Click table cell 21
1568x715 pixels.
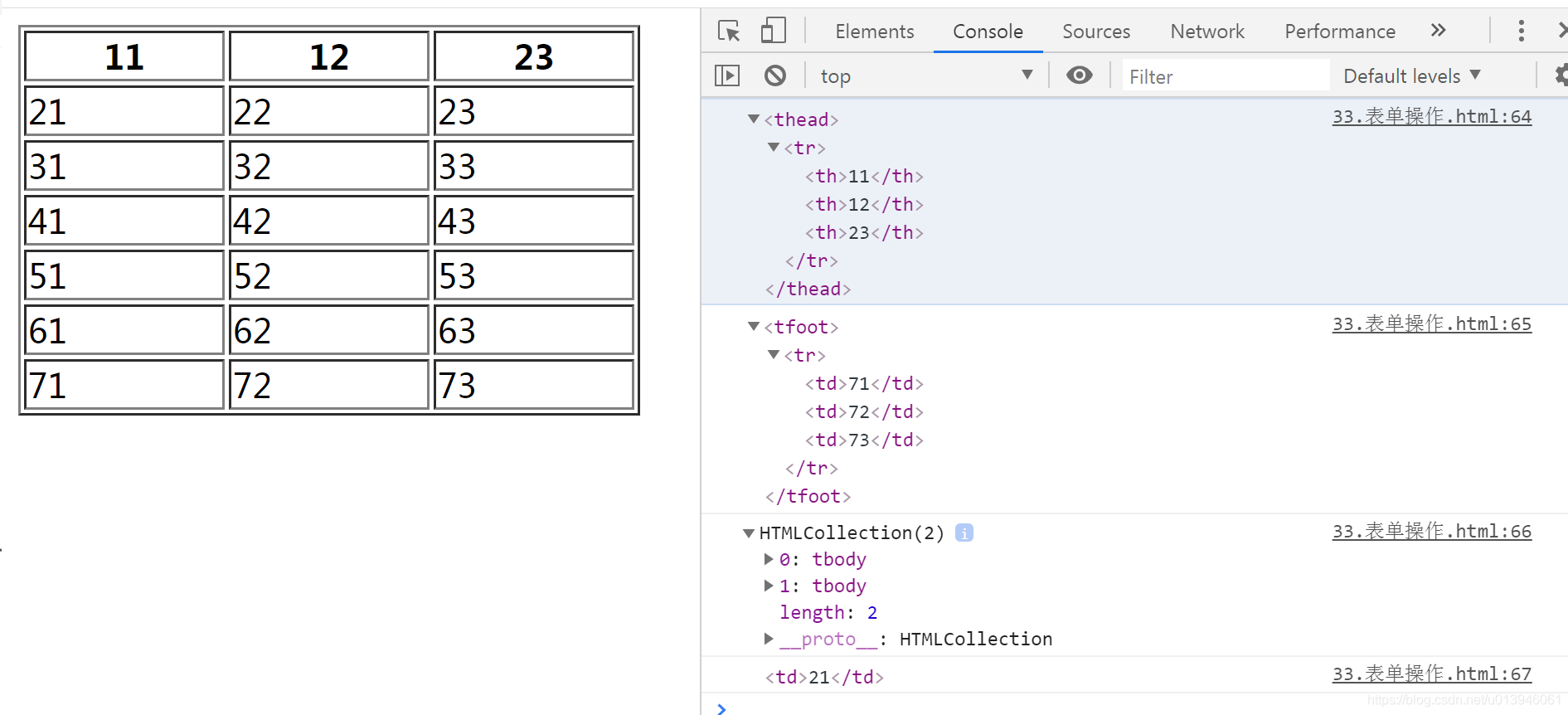click(124, 111)
